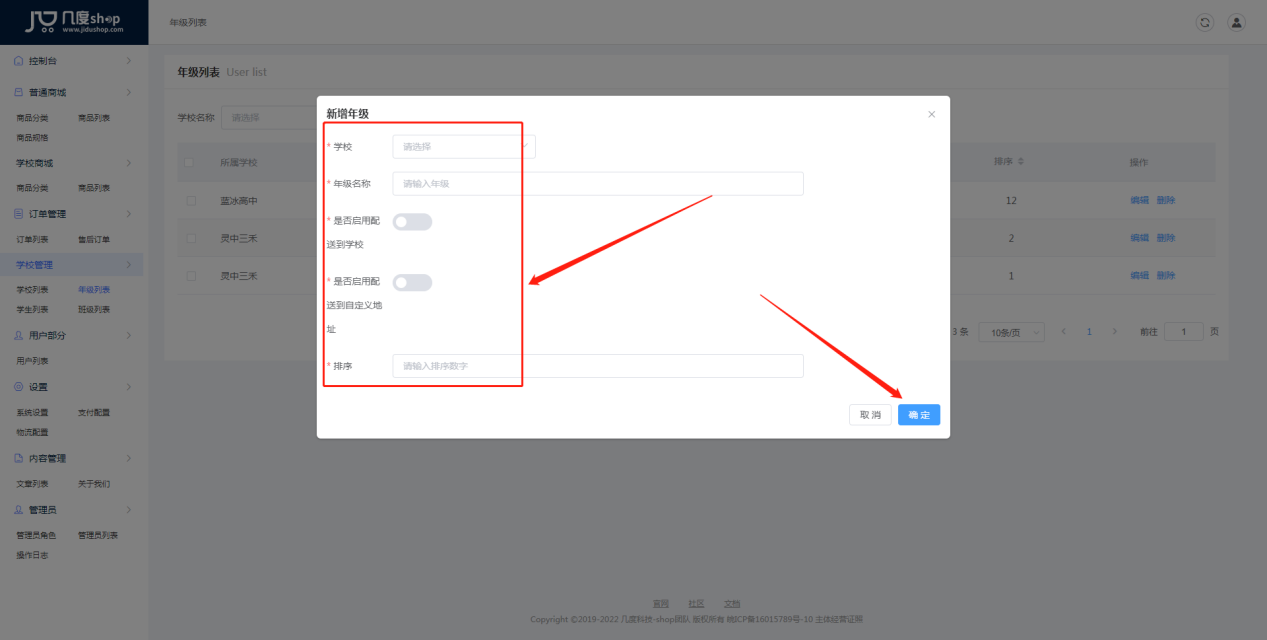Click the 用户部分 user icon
1267x640 pixels.
coord(19,336)
